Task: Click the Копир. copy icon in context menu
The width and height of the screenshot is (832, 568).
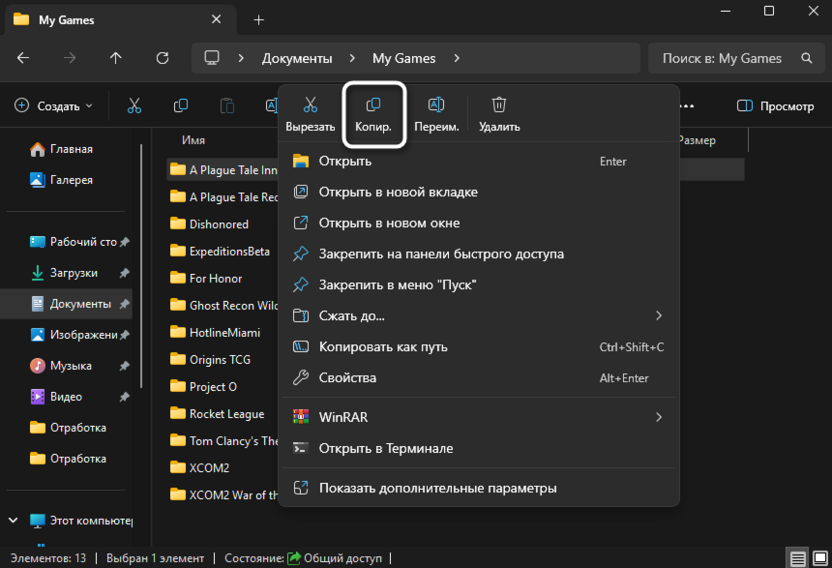Action: pyautogui.click(x=373, y=105)
